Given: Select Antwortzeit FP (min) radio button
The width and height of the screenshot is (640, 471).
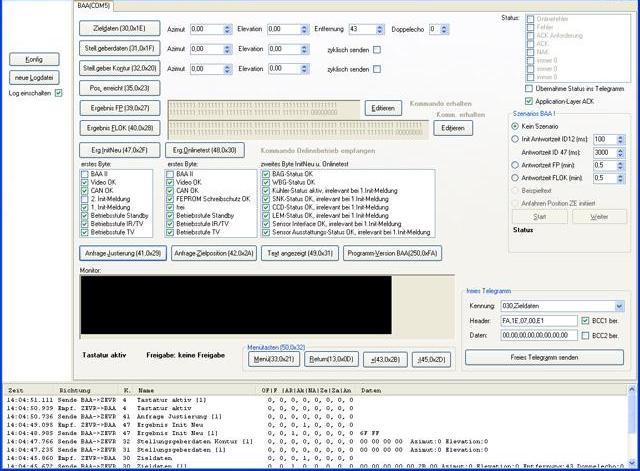Looking at the screenshot, I should (x=515, y=165).
